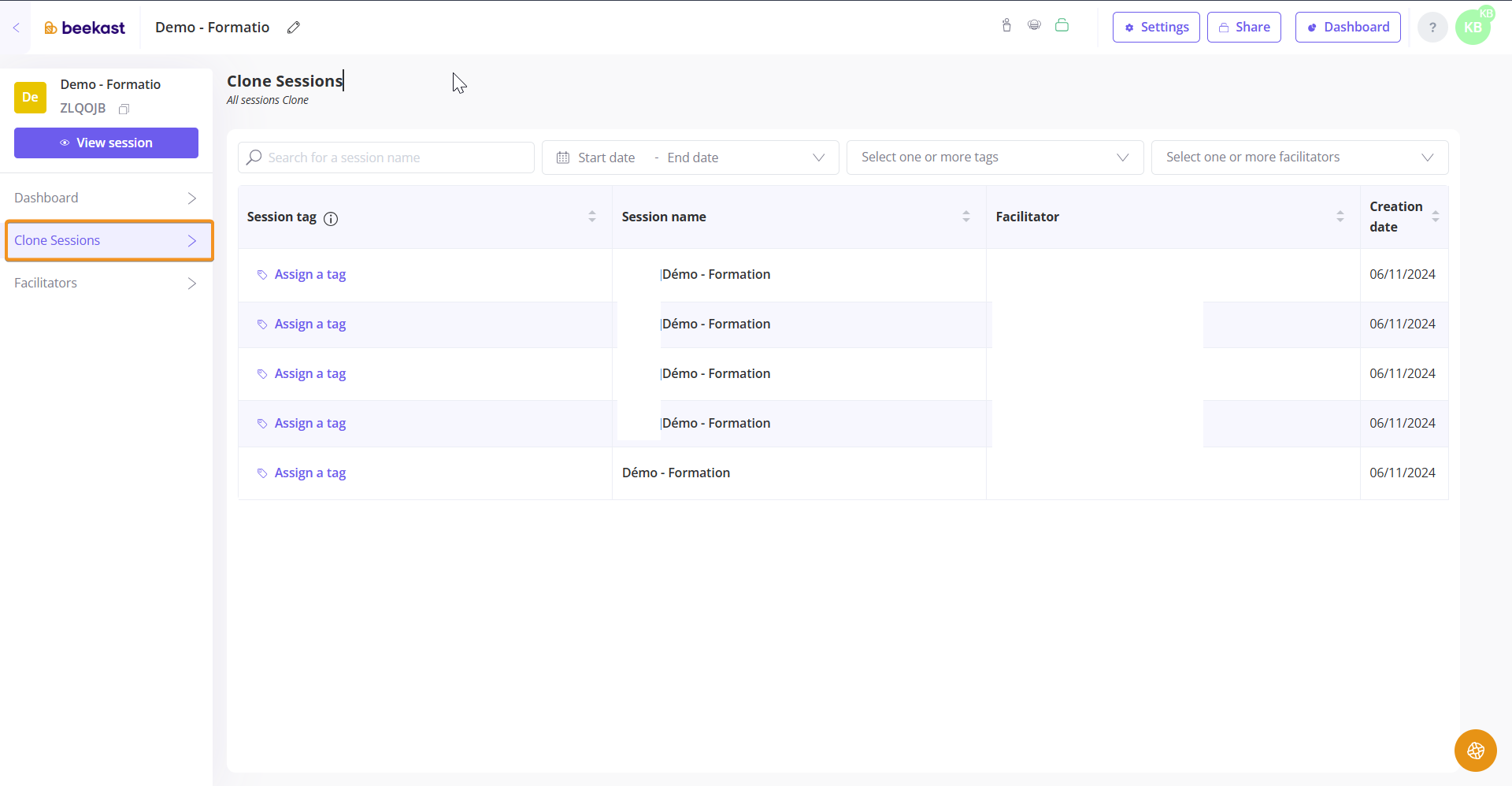
Task: Open the Dashboard button in header
Action: coord(1347,28)
